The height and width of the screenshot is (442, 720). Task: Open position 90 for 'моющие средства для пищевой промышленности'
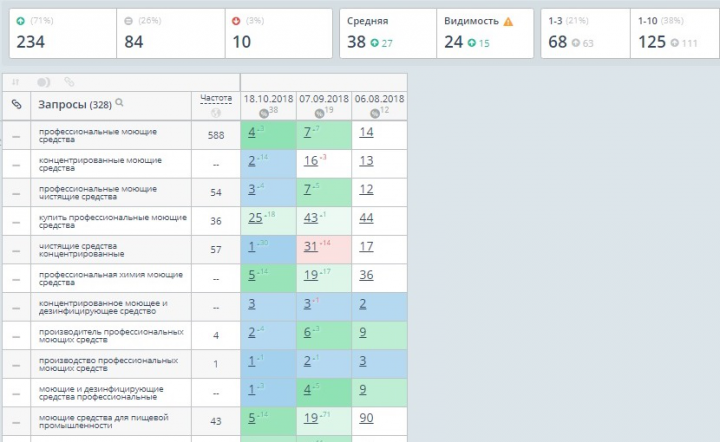tap(366, 418)
